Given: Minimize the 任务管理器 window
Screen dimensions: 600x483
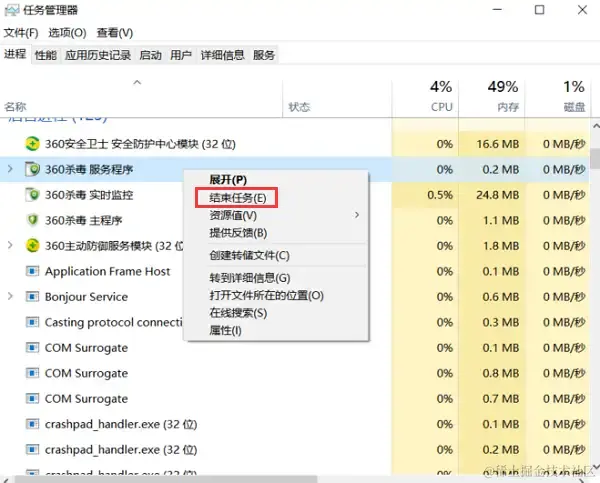Looking at the screenshot, I should pyautogui.click(x=497, y=10).
